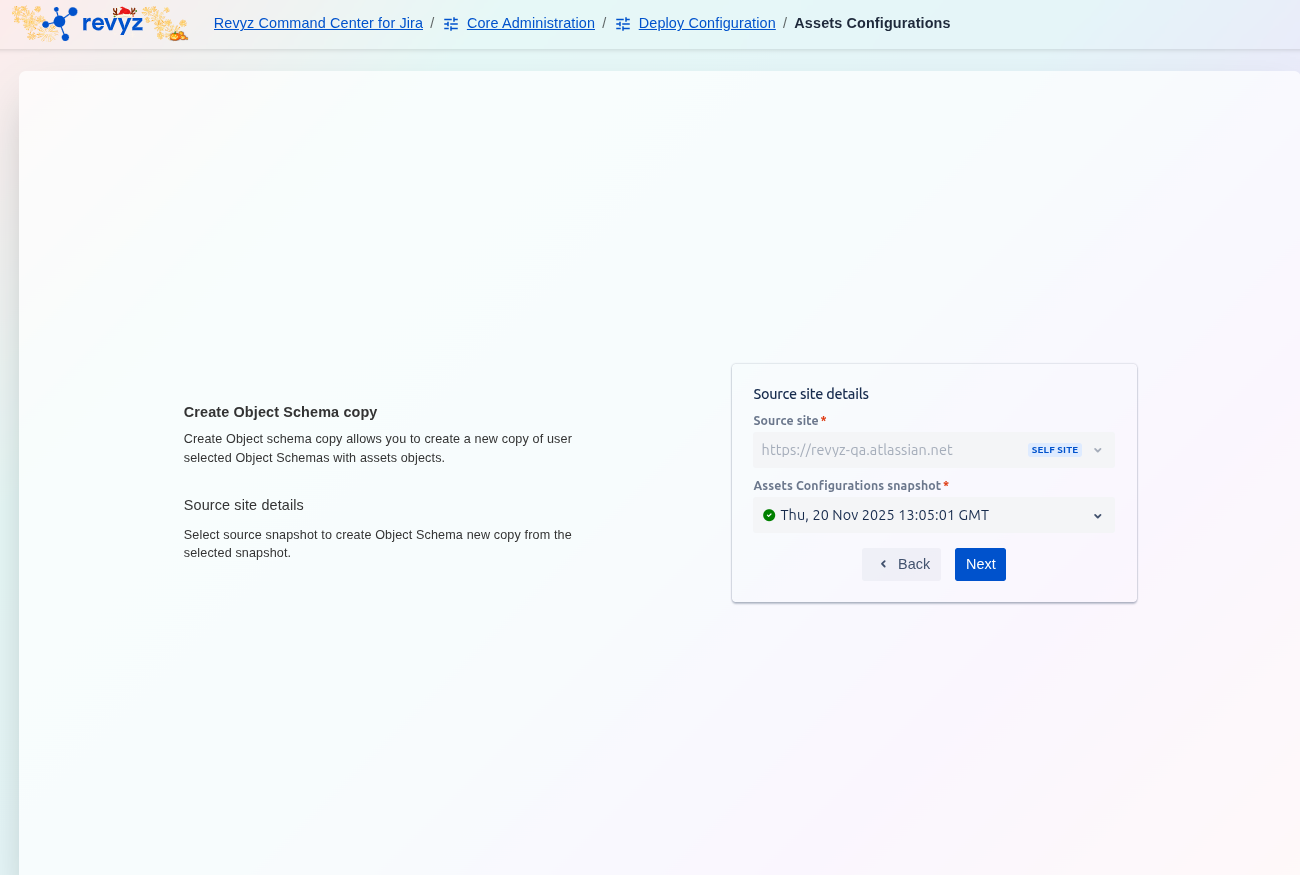Image resolution: width=1300 pixels, height=875 pixels.
Task: Click the sliders icon beside Deploy Configuration
Action: 623,23
